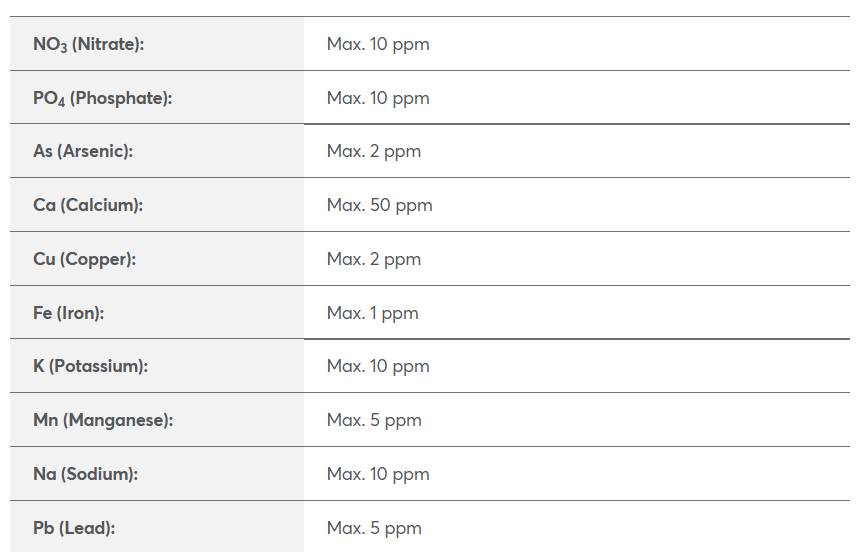Select the Ca (Calcium) label
This screenshot has height=552, width=856.
click(x=88, y=205)
